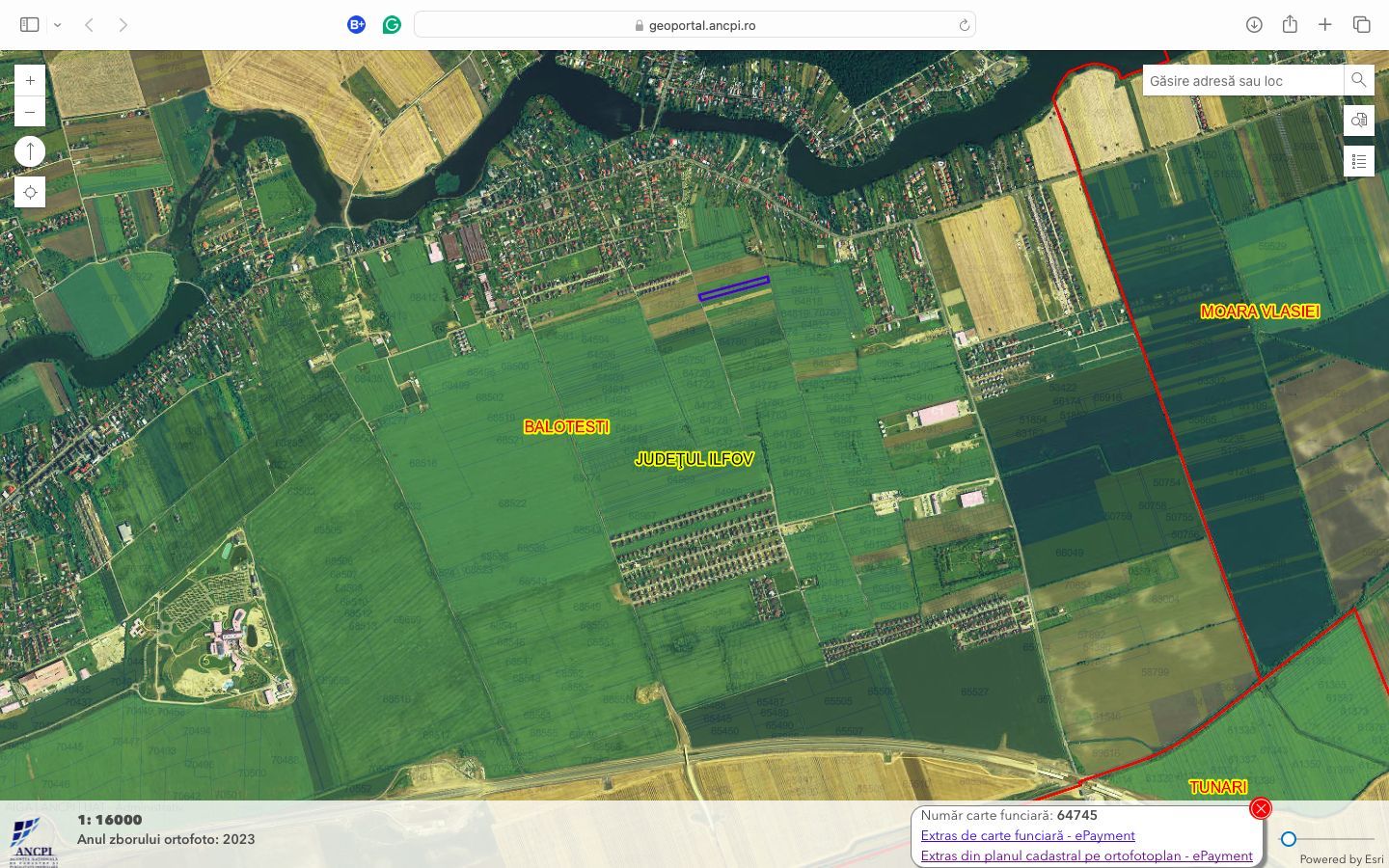Open Extras de carte funciară ePayment link
Image resolution: width=1389 pixels, height=868 pixels.
coord(1027,835)
